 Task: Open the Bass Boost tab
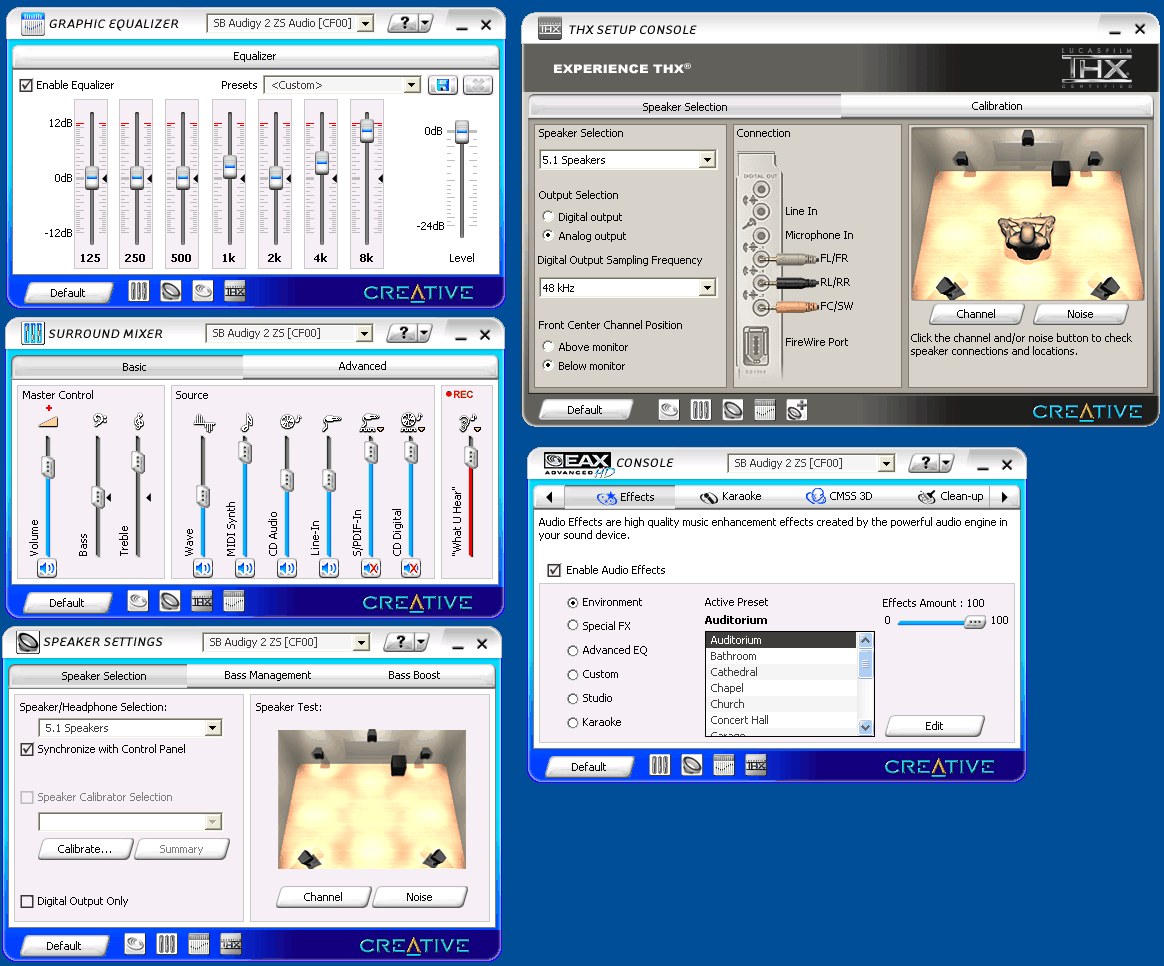[x=414, y=675]
